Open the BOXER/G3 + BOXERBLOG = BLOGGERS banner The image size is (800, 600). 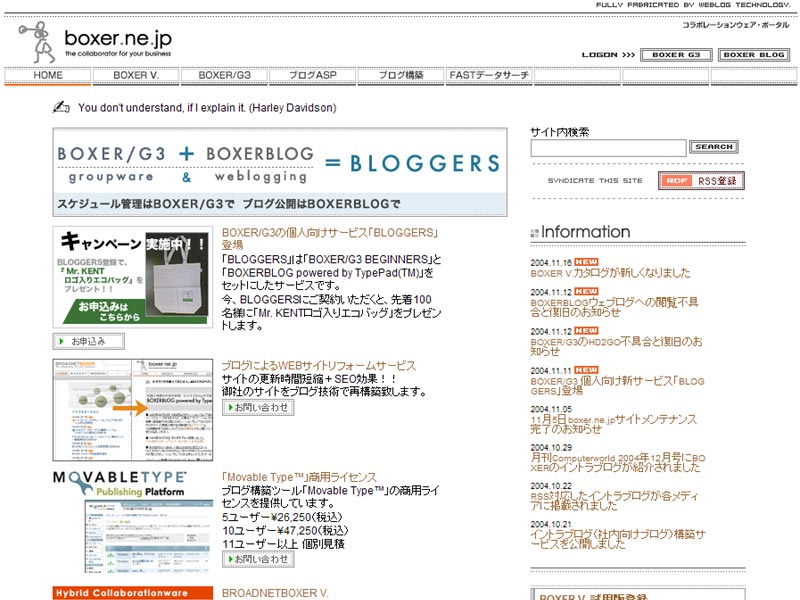pyautogui.click(x=280, y=172)
